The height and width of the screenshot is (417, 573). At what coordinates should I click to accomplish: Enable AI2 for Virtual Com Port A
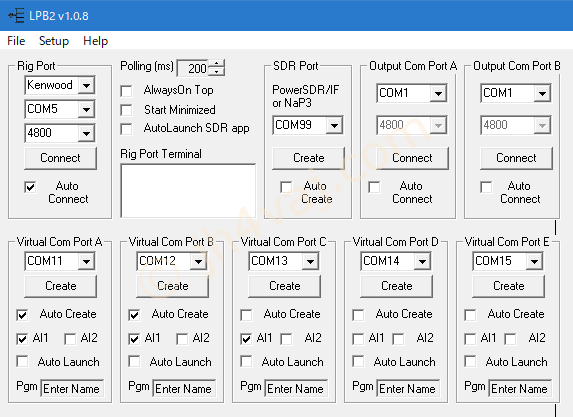click(x=70, y=339)
